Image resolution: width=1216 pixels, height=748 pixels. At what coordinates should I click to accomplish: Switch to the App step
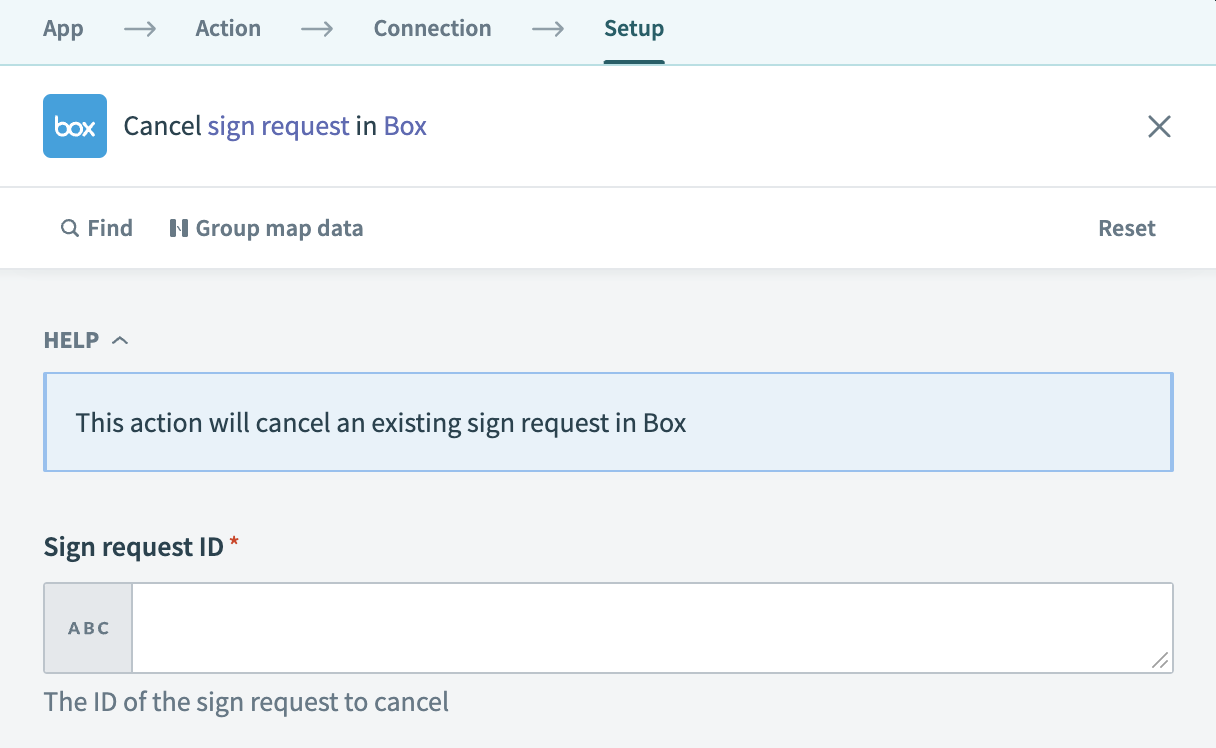(x=63, y=29)
